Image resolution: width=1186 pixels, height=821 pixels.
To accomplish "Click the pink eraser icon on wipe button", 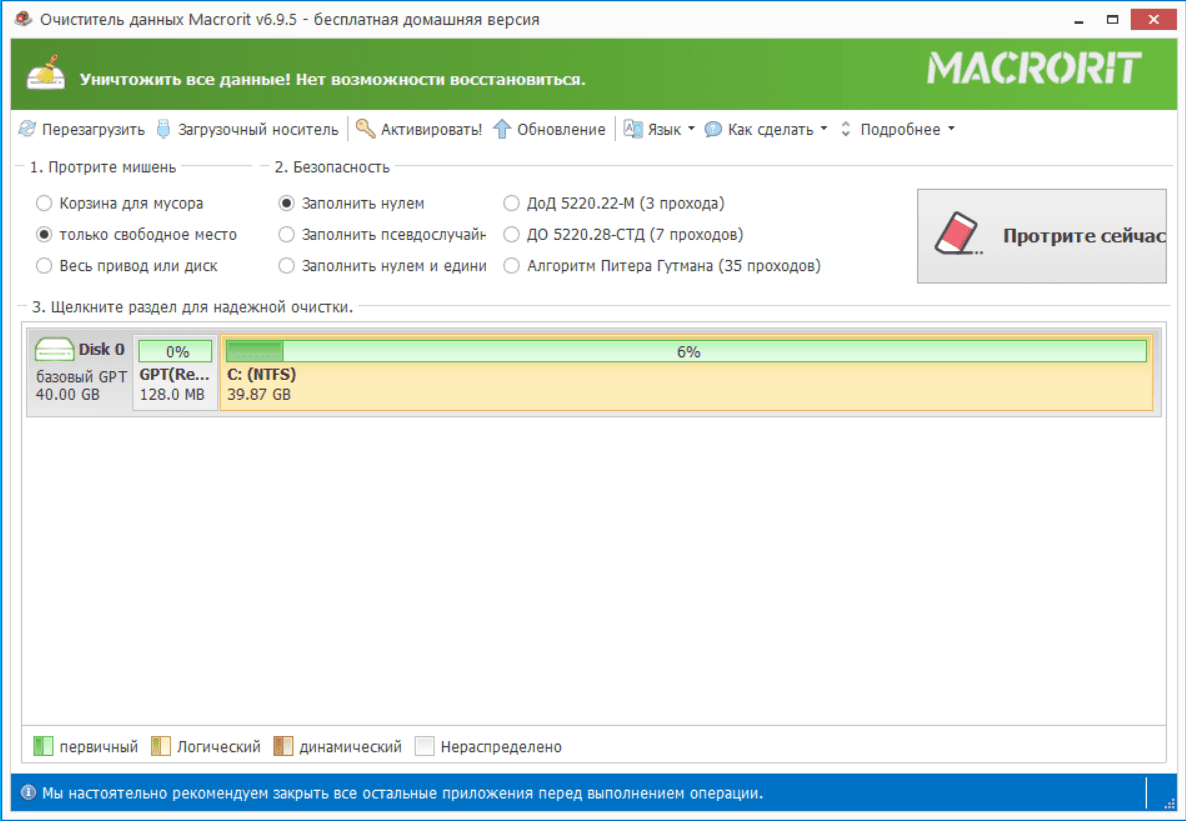I will pyautogui.click(x=956, y=233).
